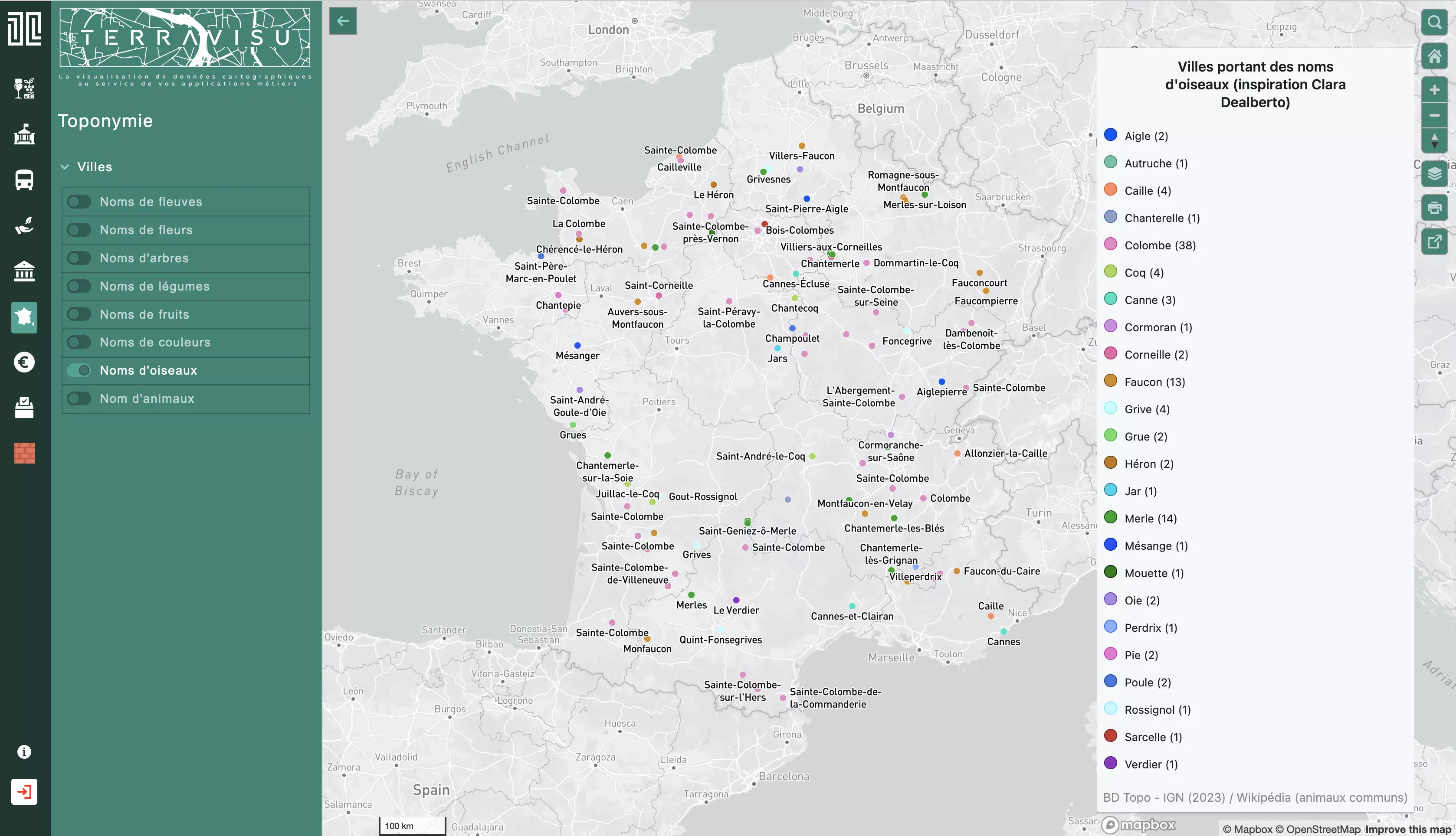Click the Allonzier-la-Caille orange map point
The height and width of the screenshot is (836, 1456).
(958, 454)
